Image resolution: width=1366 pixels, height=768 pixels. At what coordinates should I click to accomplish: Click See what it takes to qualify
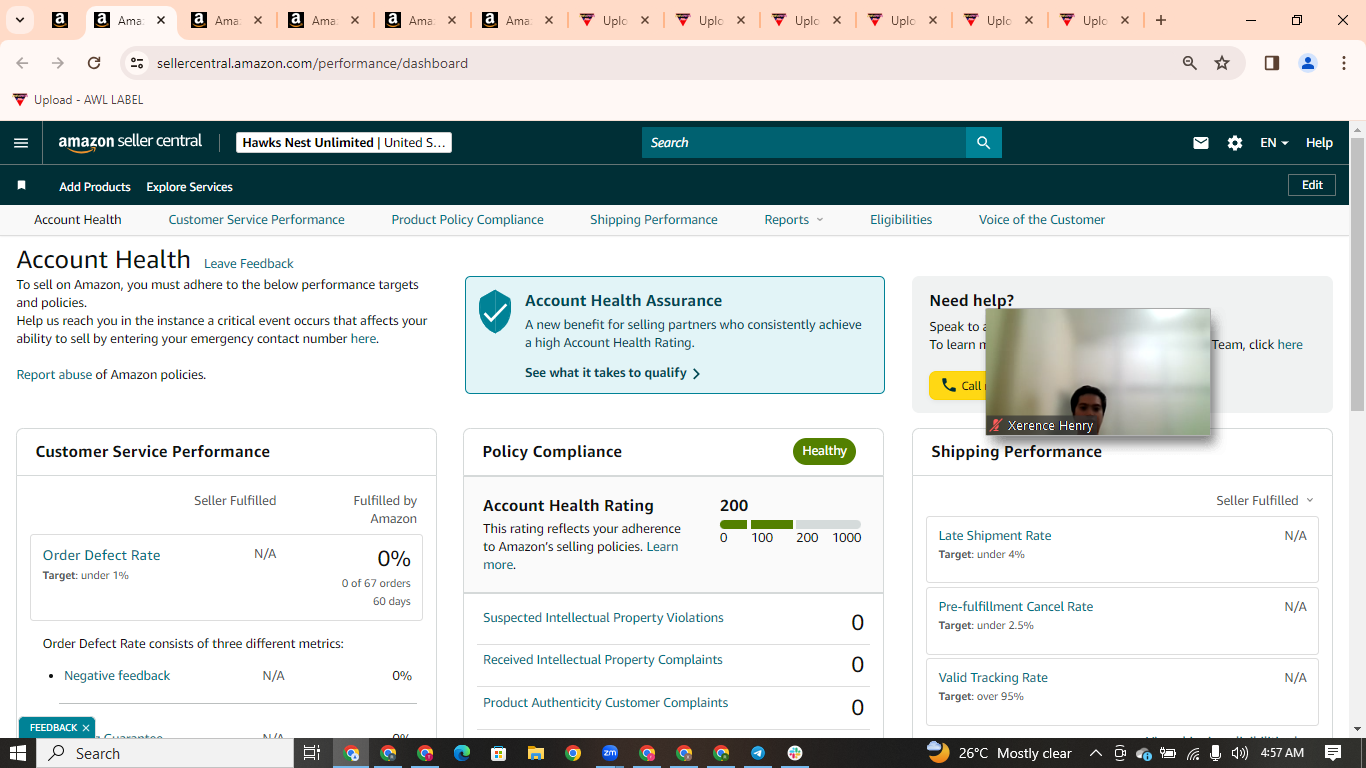pyautogui.click(x=613, y=373)
